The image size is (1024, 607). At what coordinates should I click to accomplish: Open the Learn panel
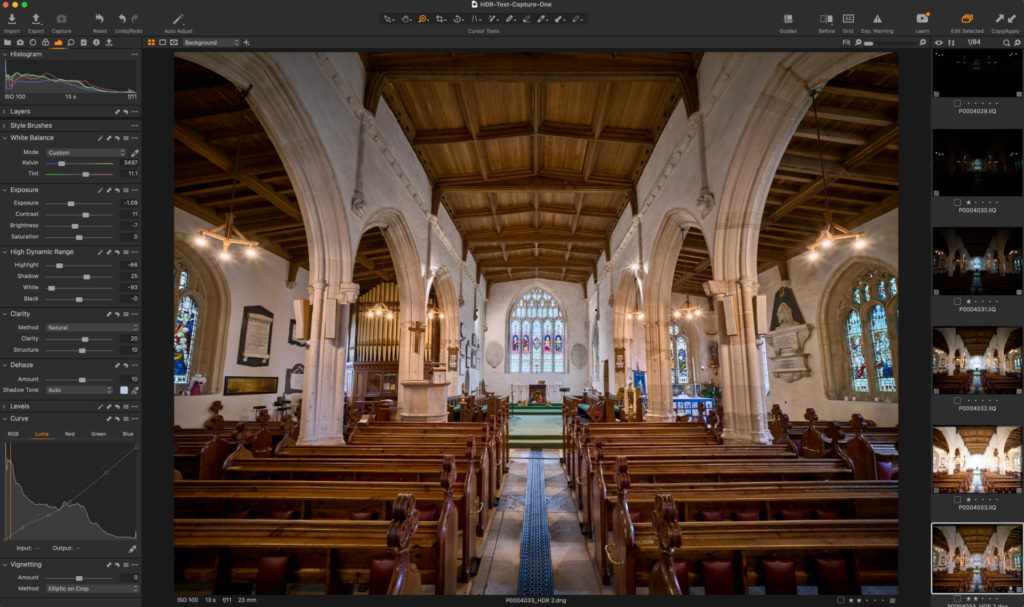click(x=922, y=19)
